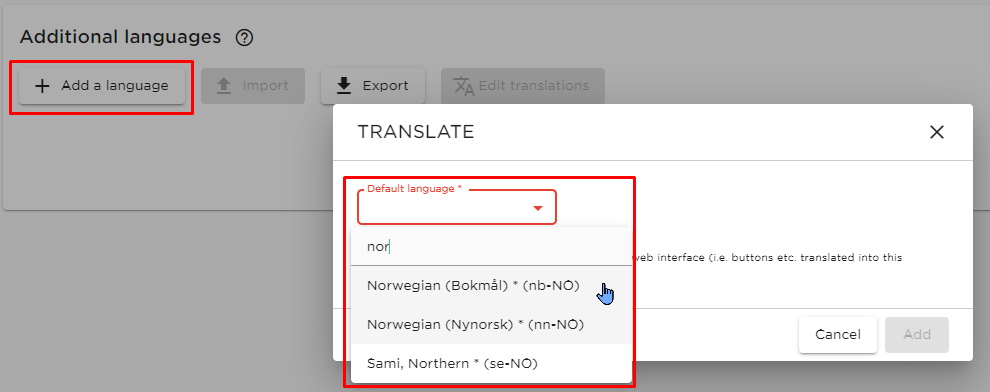990x392 pixels.
Task: Click the Edit translations button label
Action: [x=534, y=86]
